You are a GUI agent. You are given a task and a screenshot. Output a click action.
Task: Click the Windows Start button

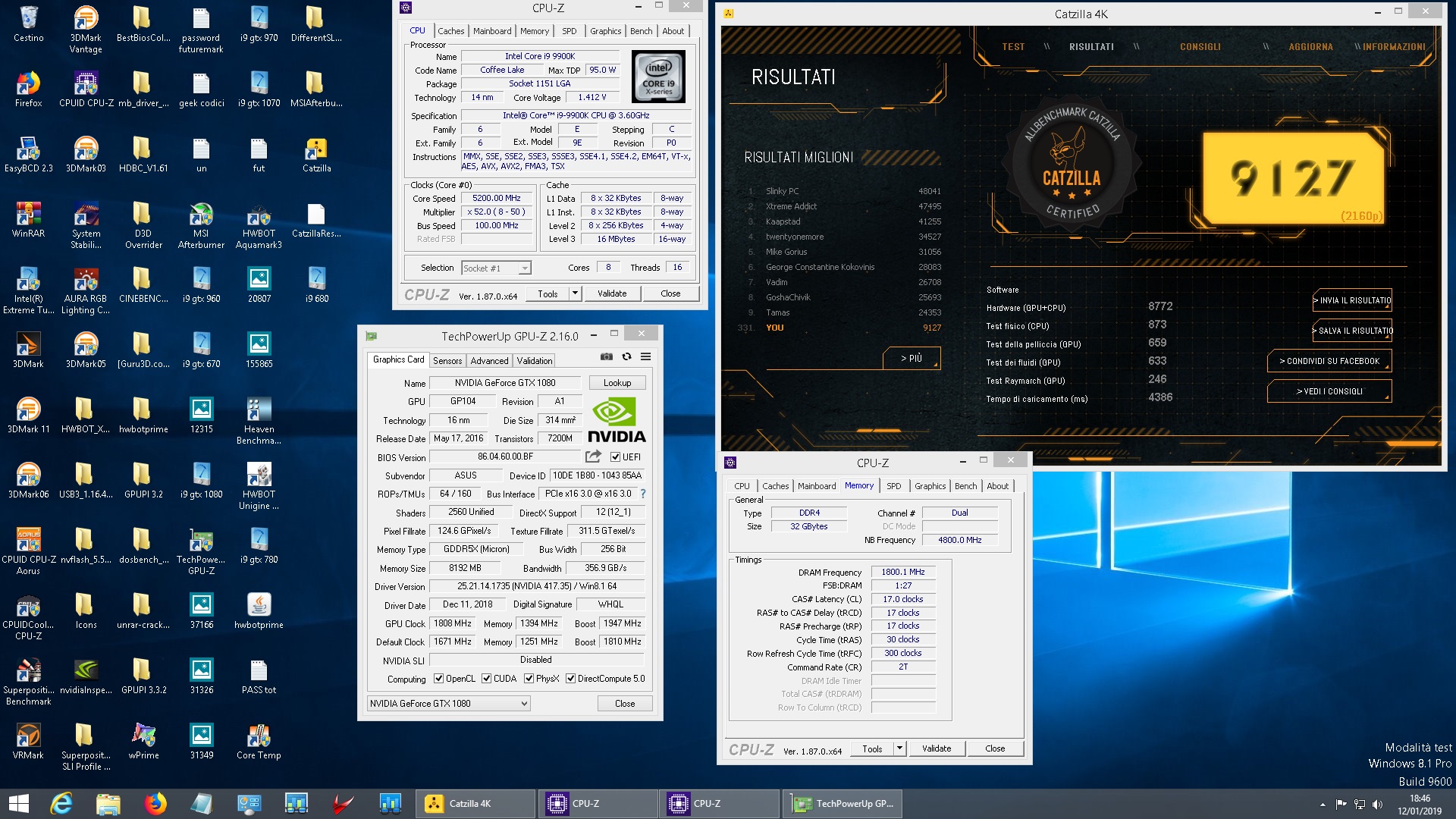[x=19, y=804]
